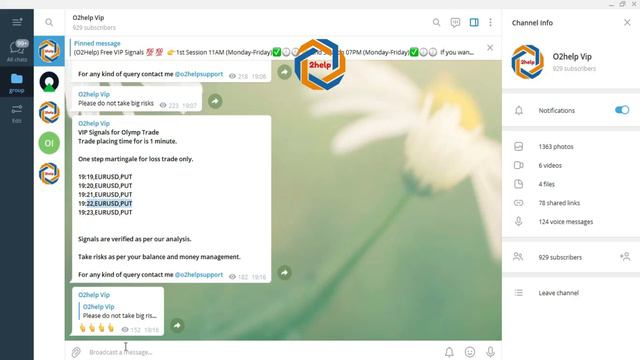Viewport: 640px width, 360px height.
Task: Click the chat list search icon
Action: click(49, 22)
